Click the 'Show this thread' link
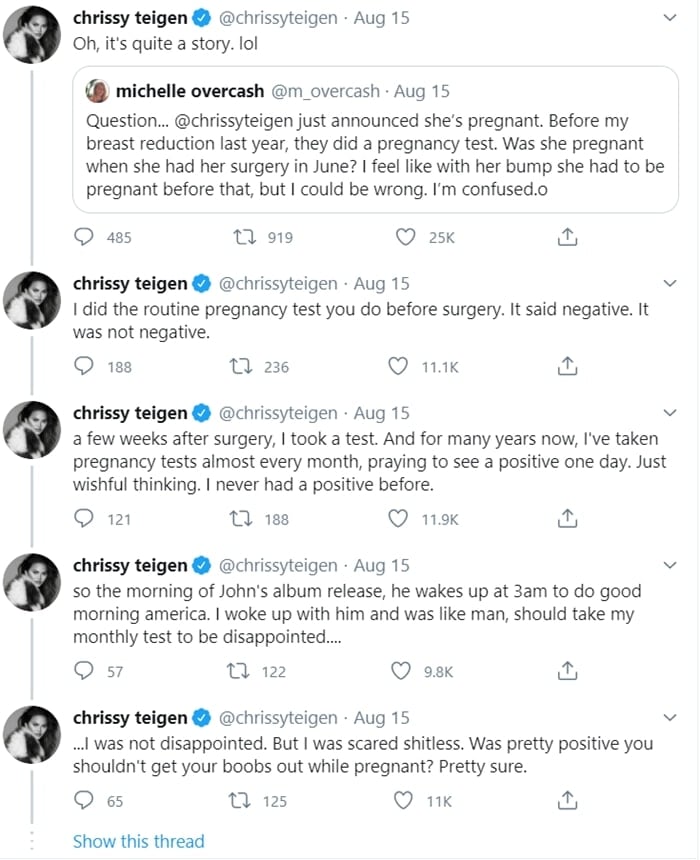Viewport: 700px width, 860px height. [138, 841]
